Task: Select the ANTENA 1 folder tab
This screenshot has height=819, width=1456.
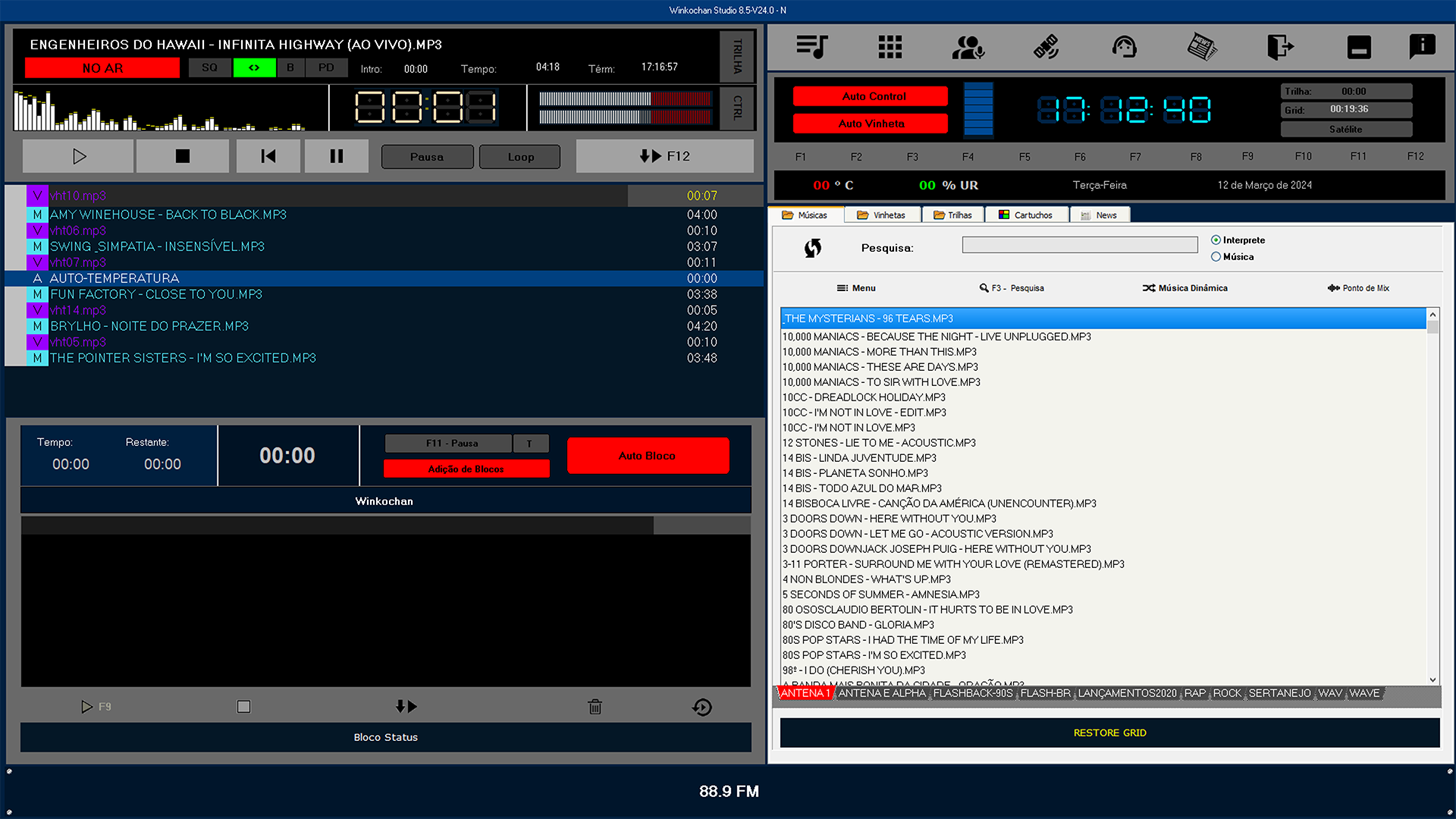Action: [805, 693]
